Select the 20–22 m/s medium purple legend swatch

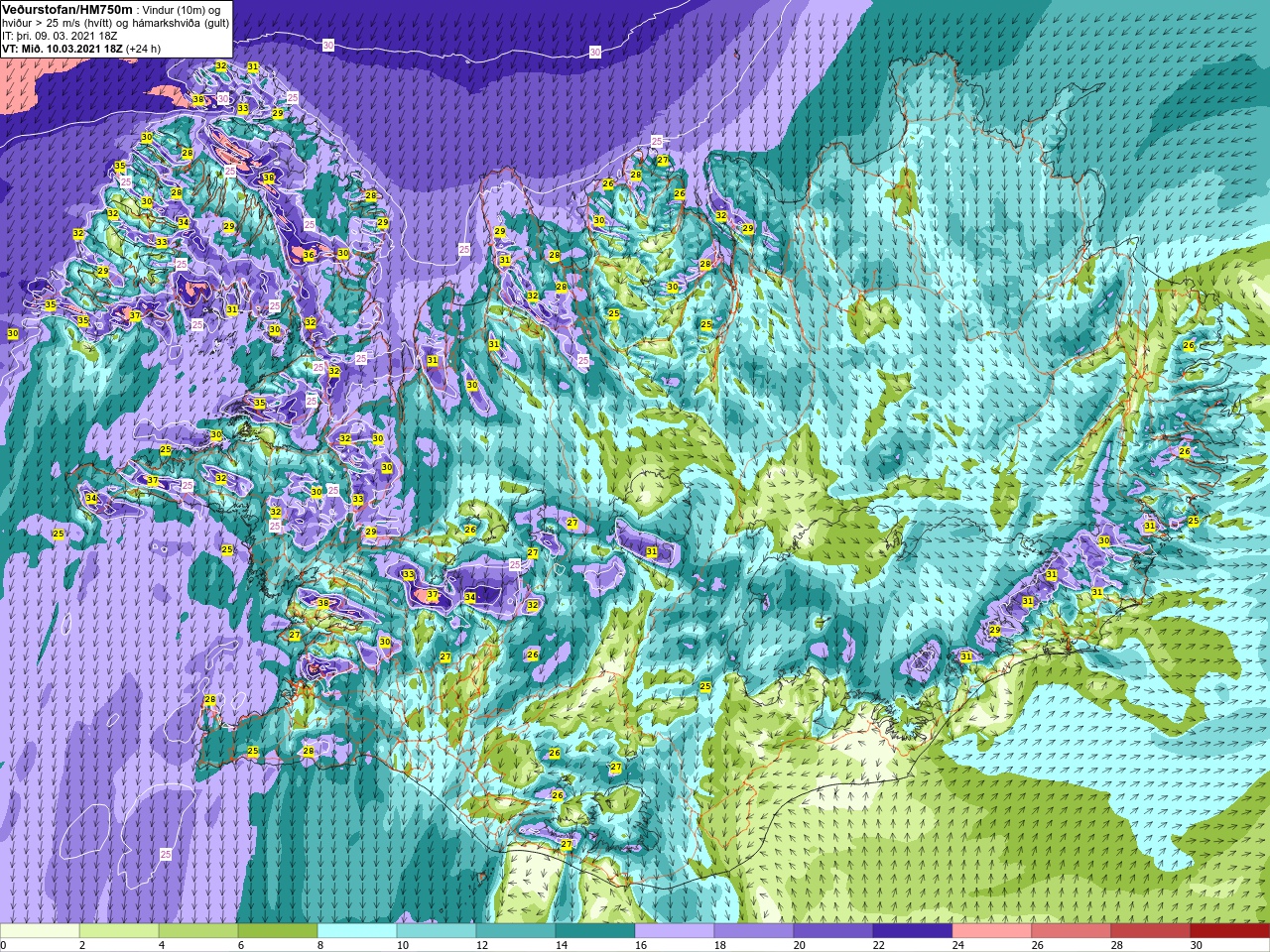point(833,931)
